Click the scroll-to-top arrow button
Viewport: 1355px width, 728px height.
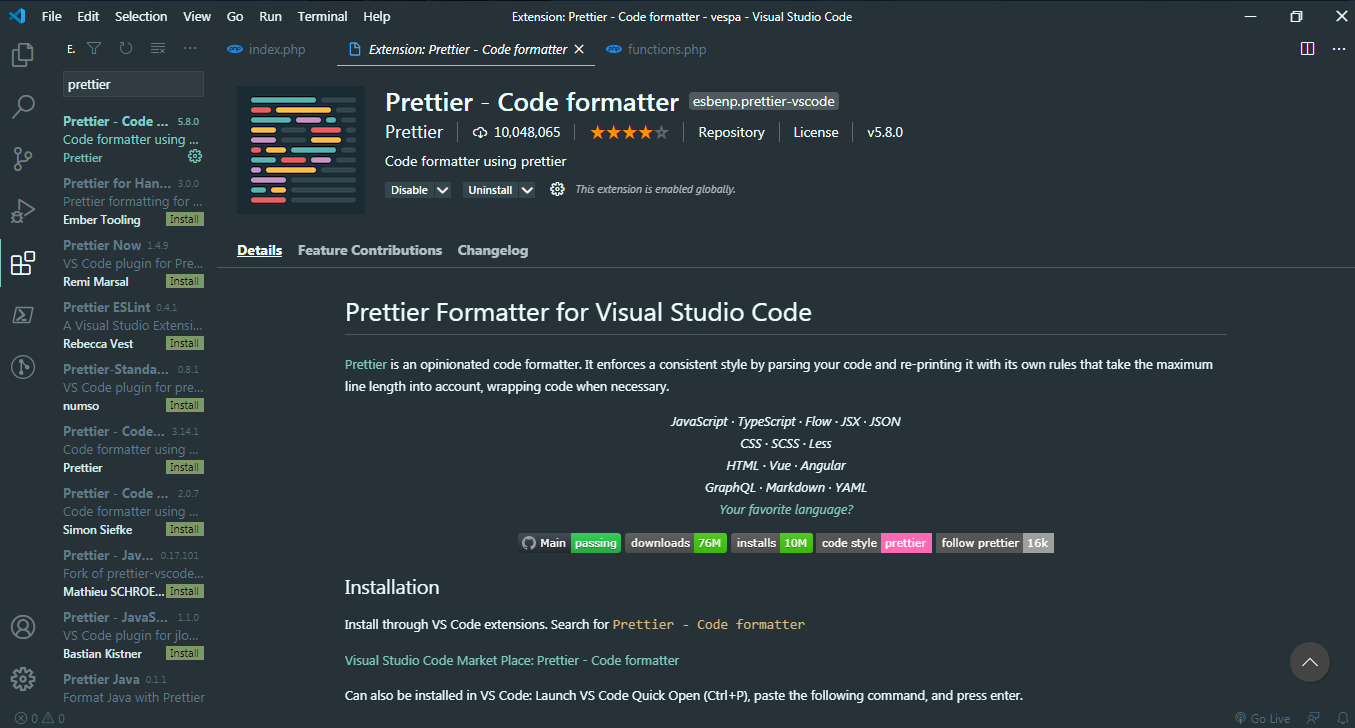coord(1310,662)
